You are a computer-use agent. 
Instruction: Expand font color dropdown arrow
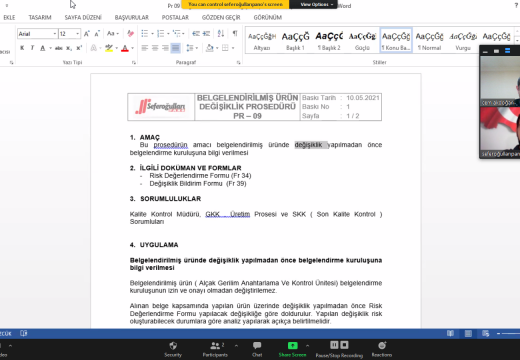pos(132,48)
